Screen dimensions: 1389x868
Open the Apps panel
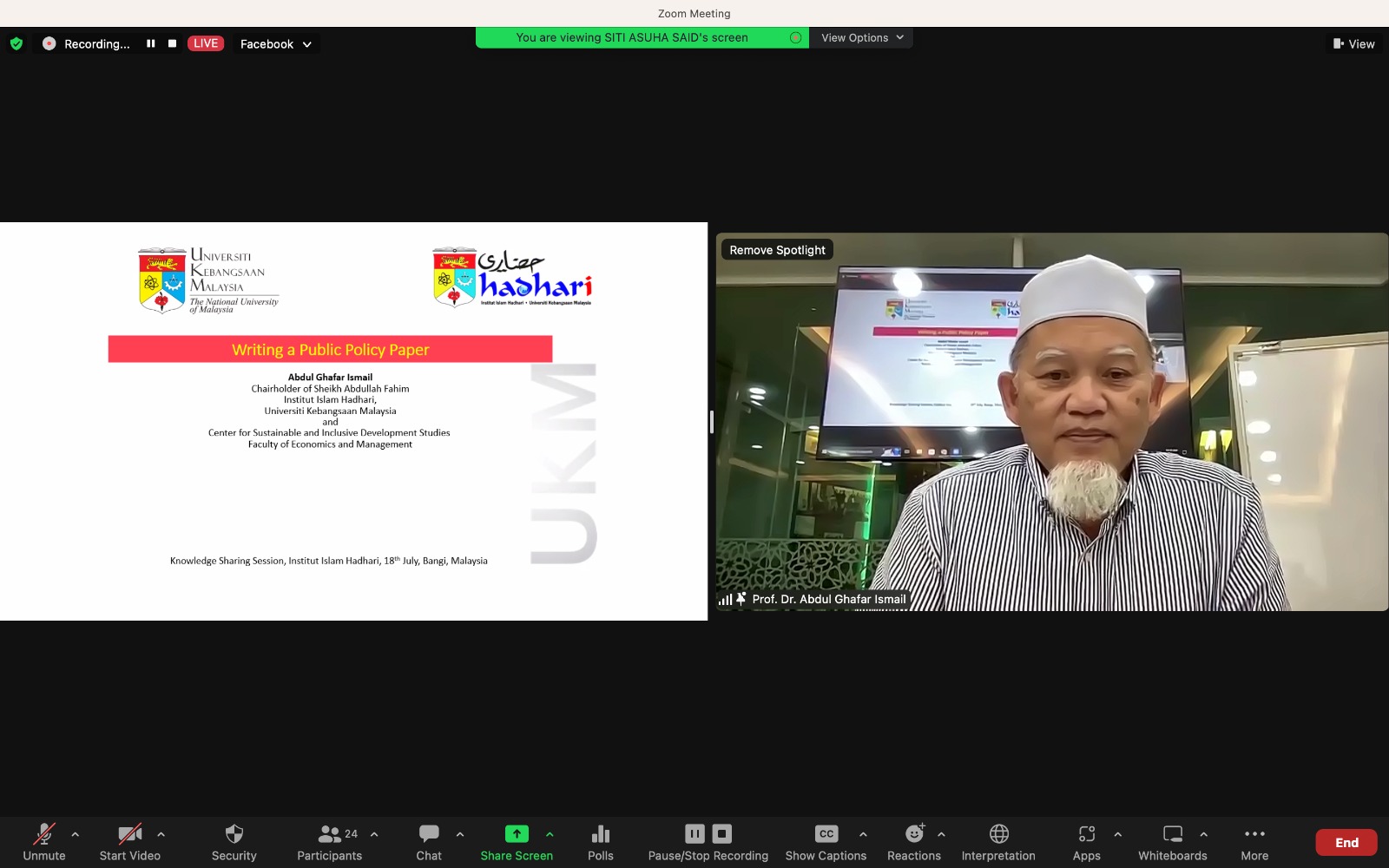1086,842
